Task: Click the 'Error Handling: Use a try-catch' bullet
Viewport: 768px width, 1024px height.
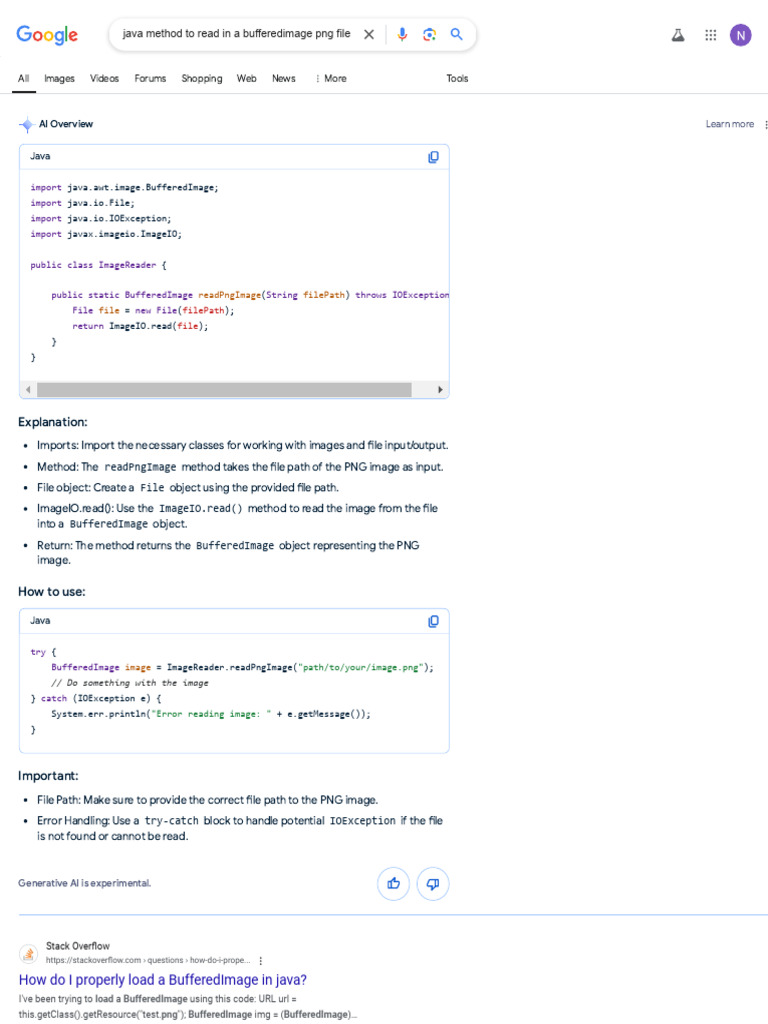Action: tap(240, 828)
